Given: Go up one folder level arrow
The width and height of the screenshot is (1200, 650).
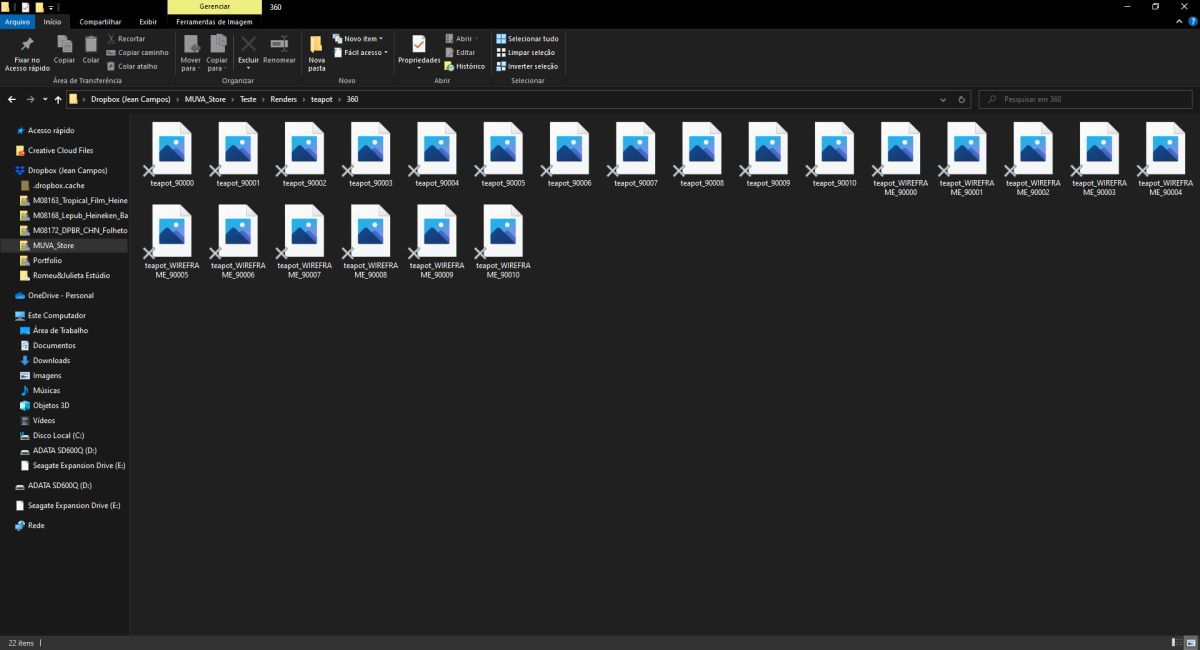Looking at the screenshot, I should (58, 100).
